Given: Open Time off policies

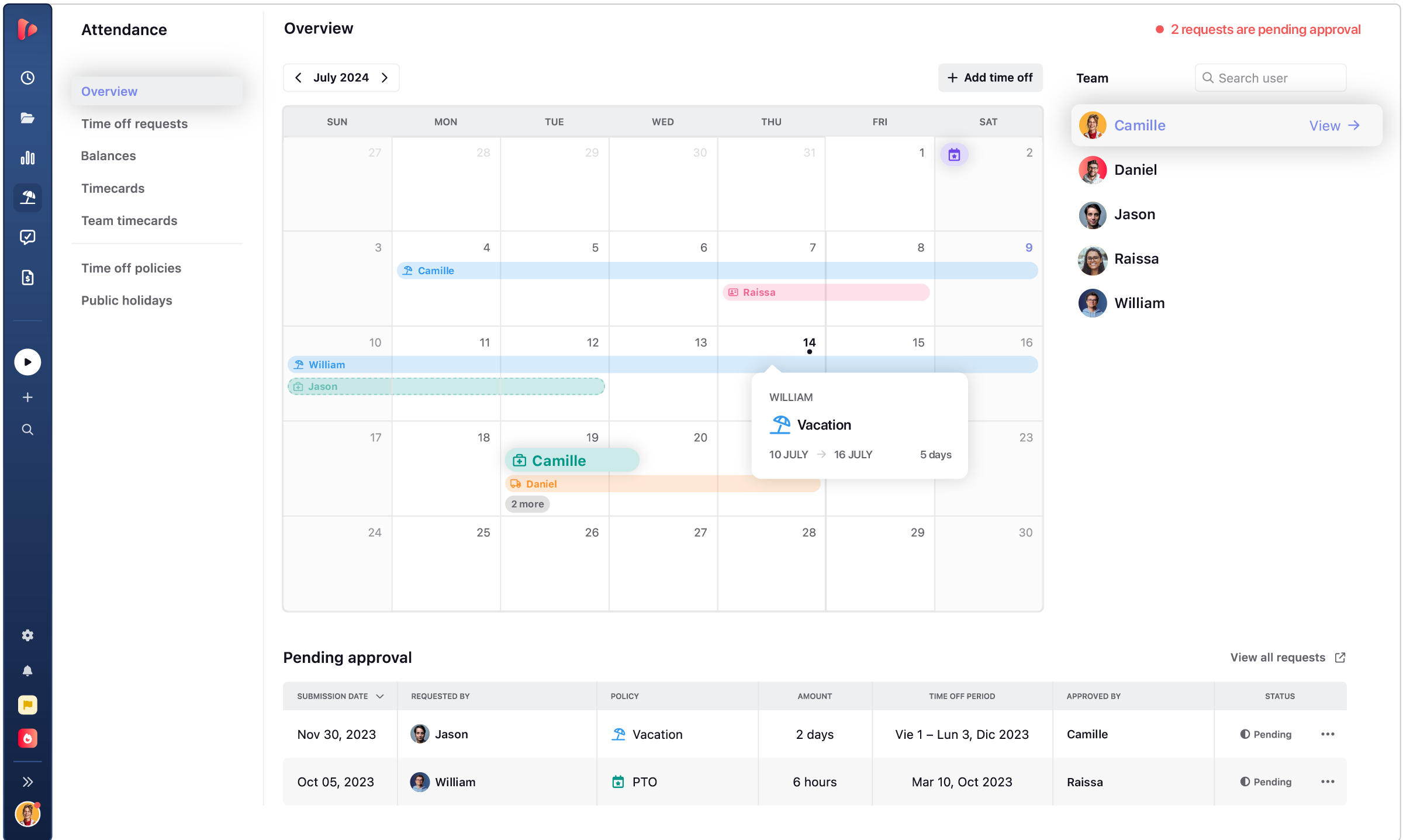Looking at the screenshot, I should [x=131, y=268].
